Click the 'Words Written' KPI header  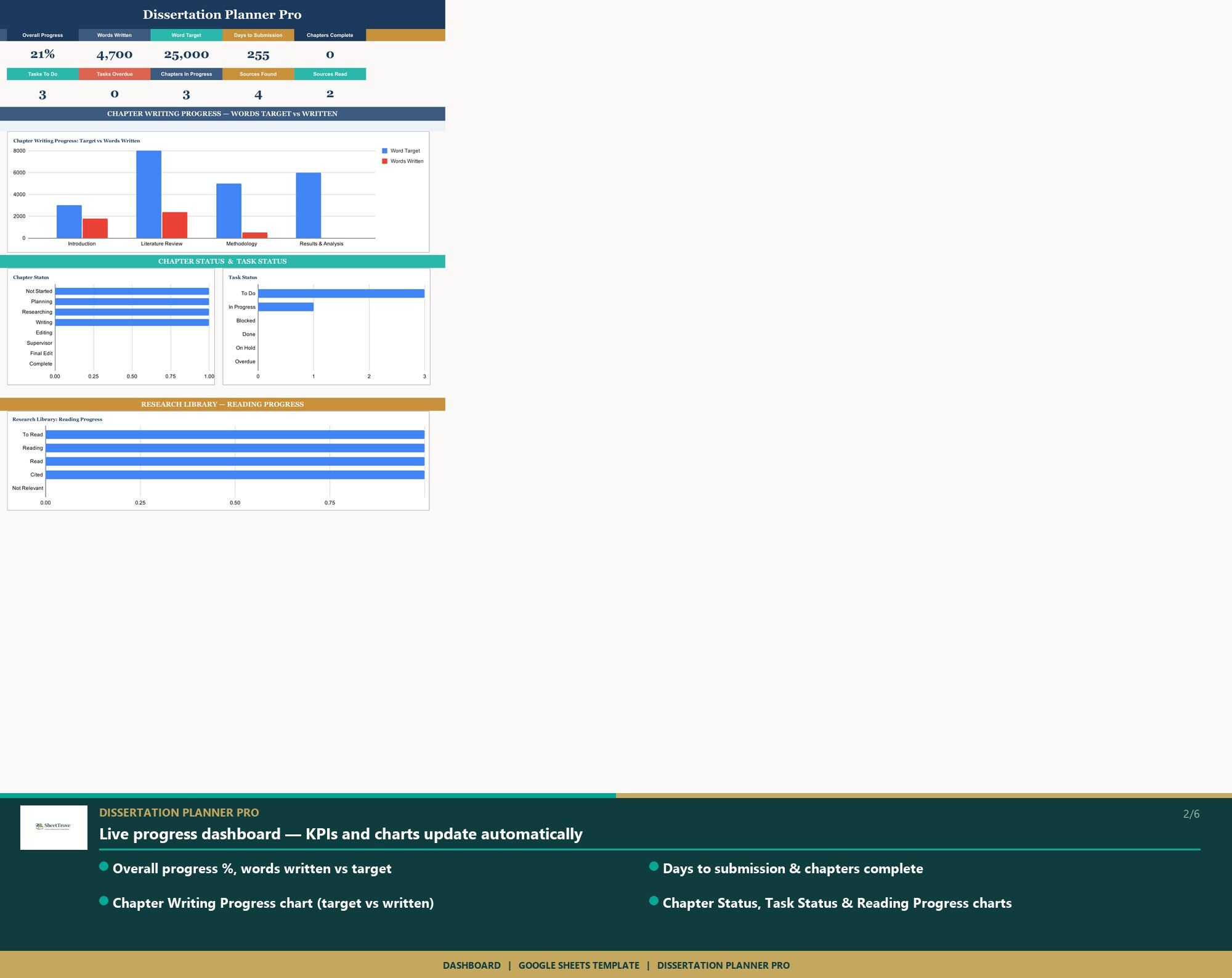[x=115, y=35]
